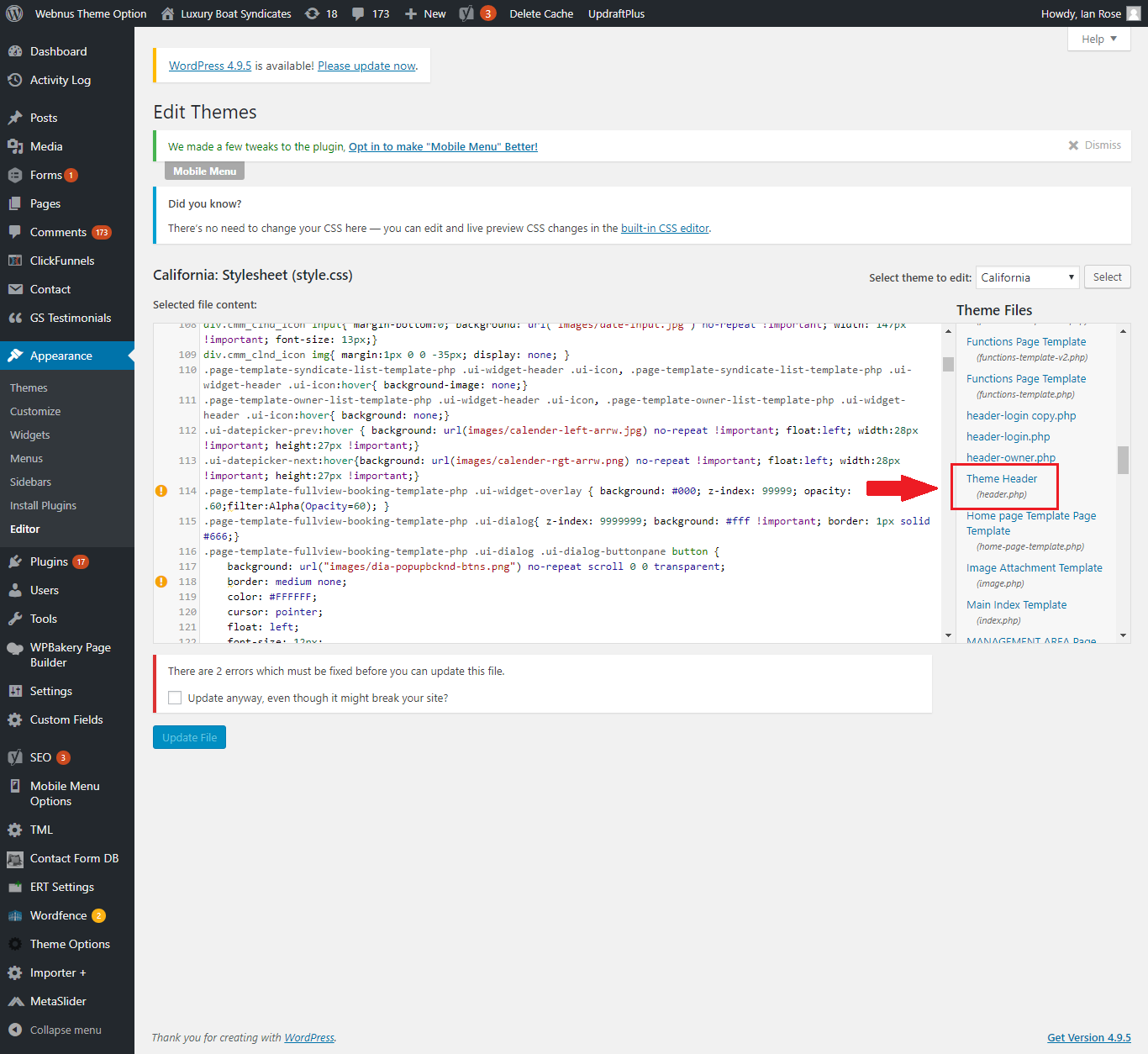Click the Settings sliders icon
Image resolution: width=1148 pixels, height=1054 pixels.
pyautogui.click(x=15, y=691)
